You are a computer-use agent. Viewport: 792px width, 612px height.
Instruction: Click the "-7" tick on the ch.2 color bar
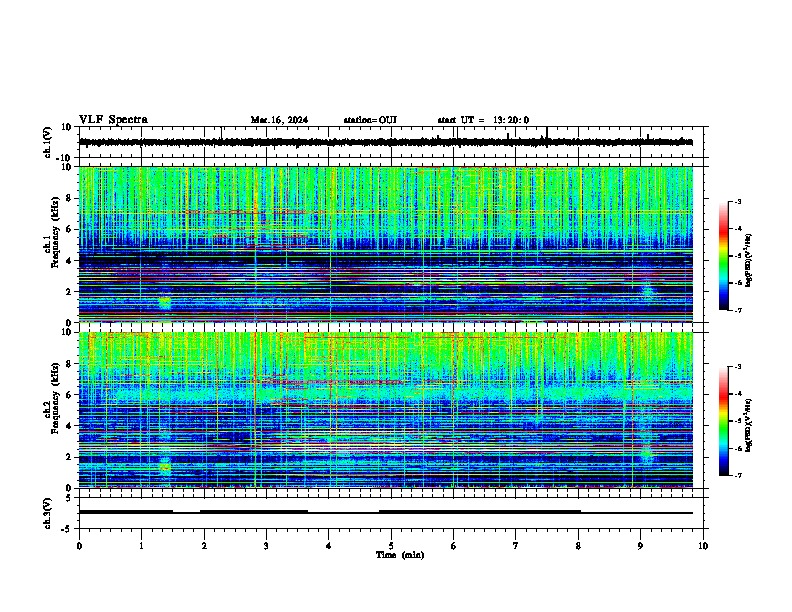[738, 476]
